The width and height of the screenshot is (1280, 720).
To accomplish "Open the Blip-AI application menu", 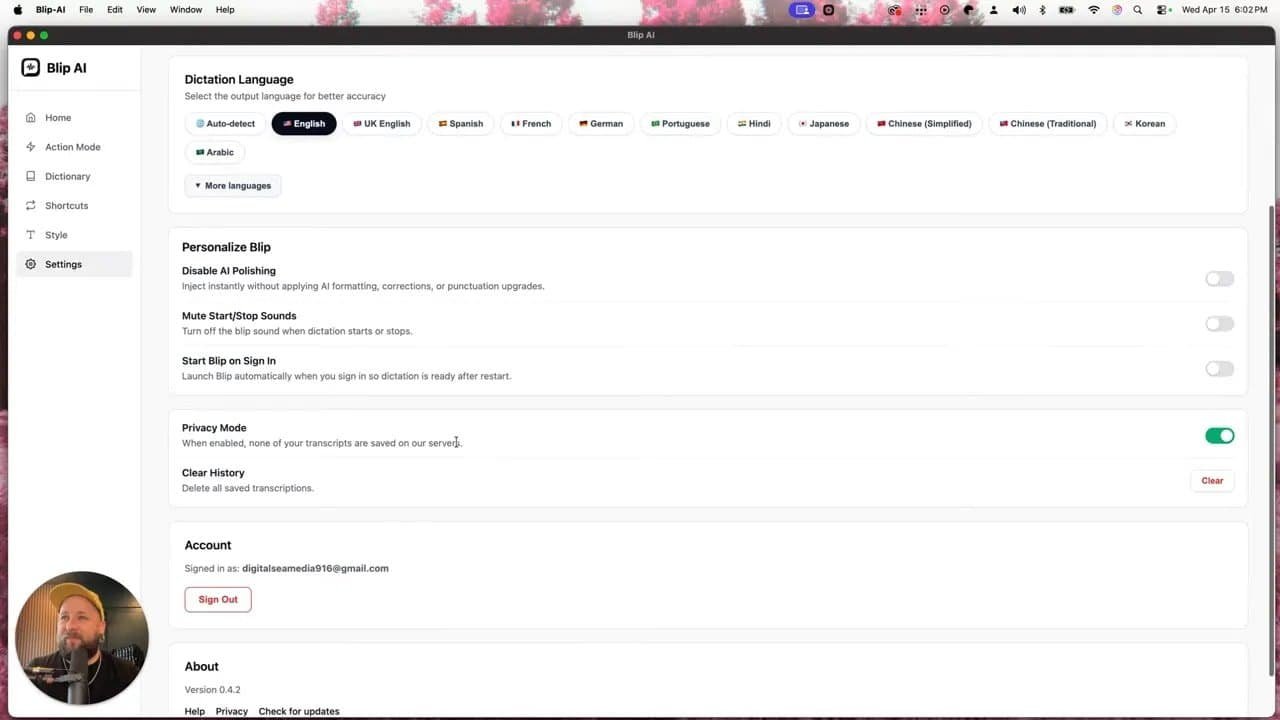I will pyautogui.click(x=50, y=9).
